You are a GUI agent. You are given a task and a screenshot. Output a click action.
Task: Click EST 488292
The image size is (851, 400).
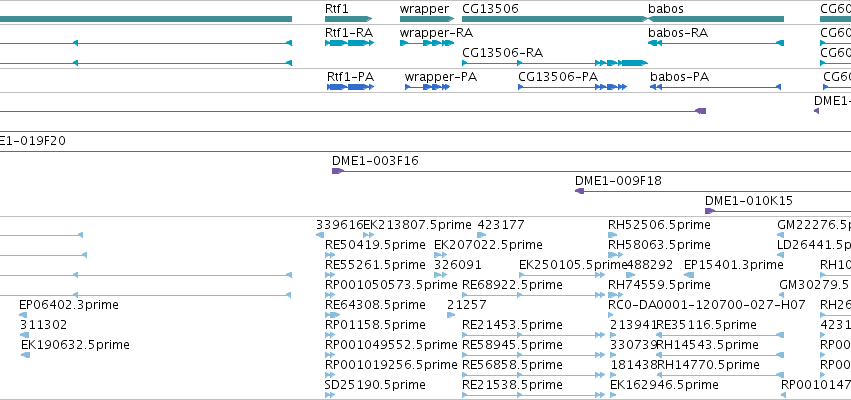(650, 265)
